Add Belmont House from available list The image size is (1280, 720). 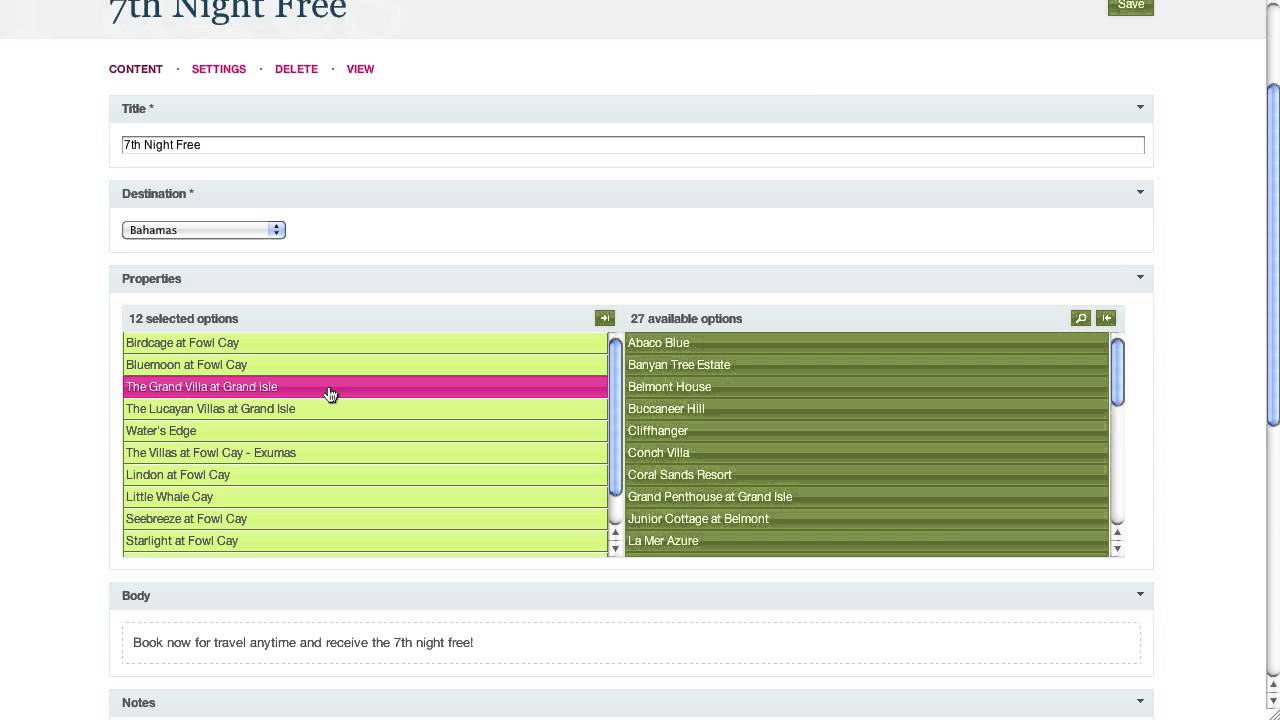pos(867,387)
